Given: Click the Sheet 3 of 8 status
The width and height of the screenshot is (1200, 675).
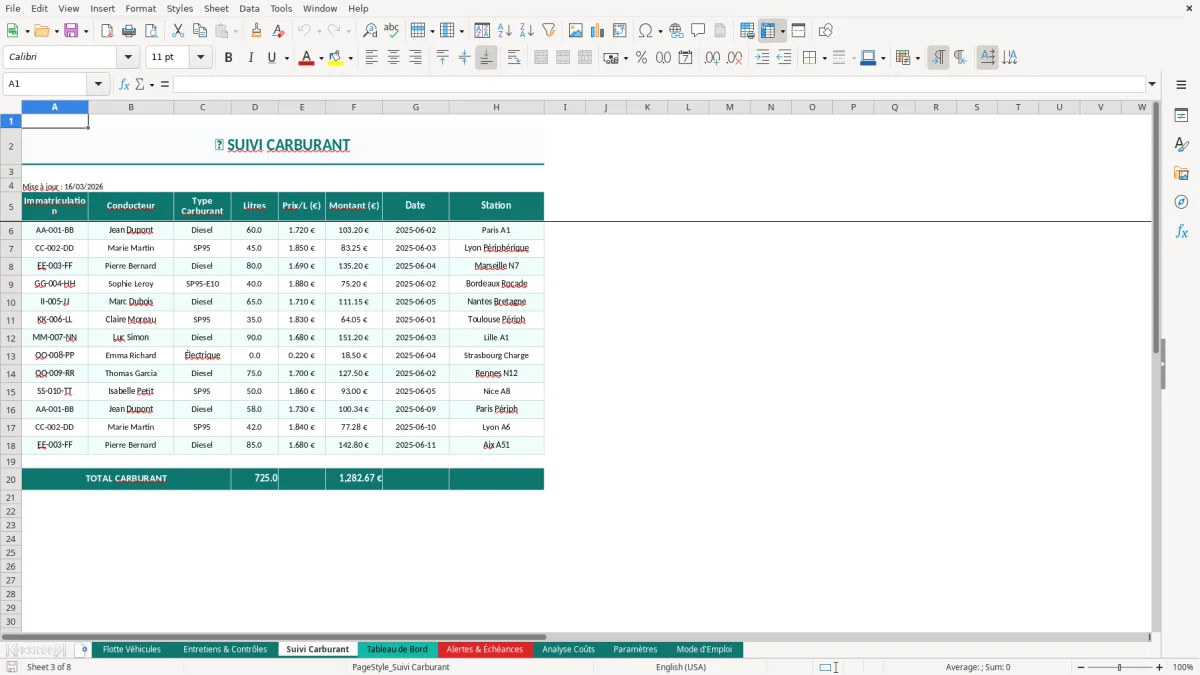Looking at the screenshot, I should [49, 667].
